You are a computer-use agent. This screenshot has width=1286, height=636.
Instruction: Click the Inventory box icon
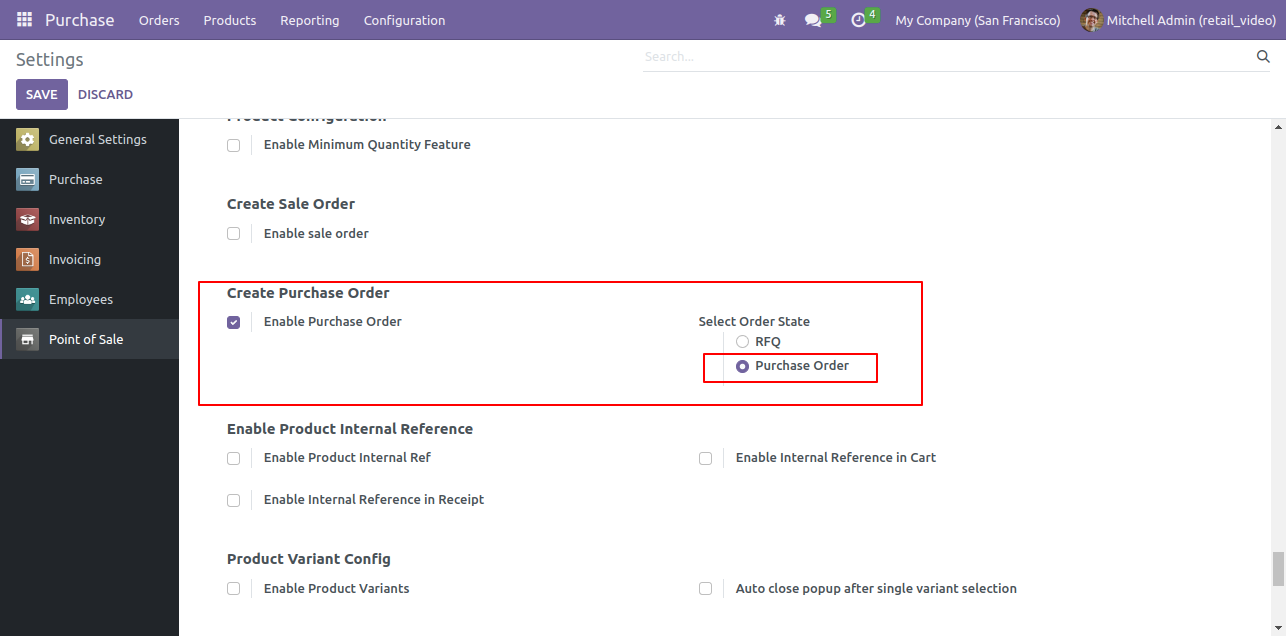pyautogui.click(x=27, y=220)
